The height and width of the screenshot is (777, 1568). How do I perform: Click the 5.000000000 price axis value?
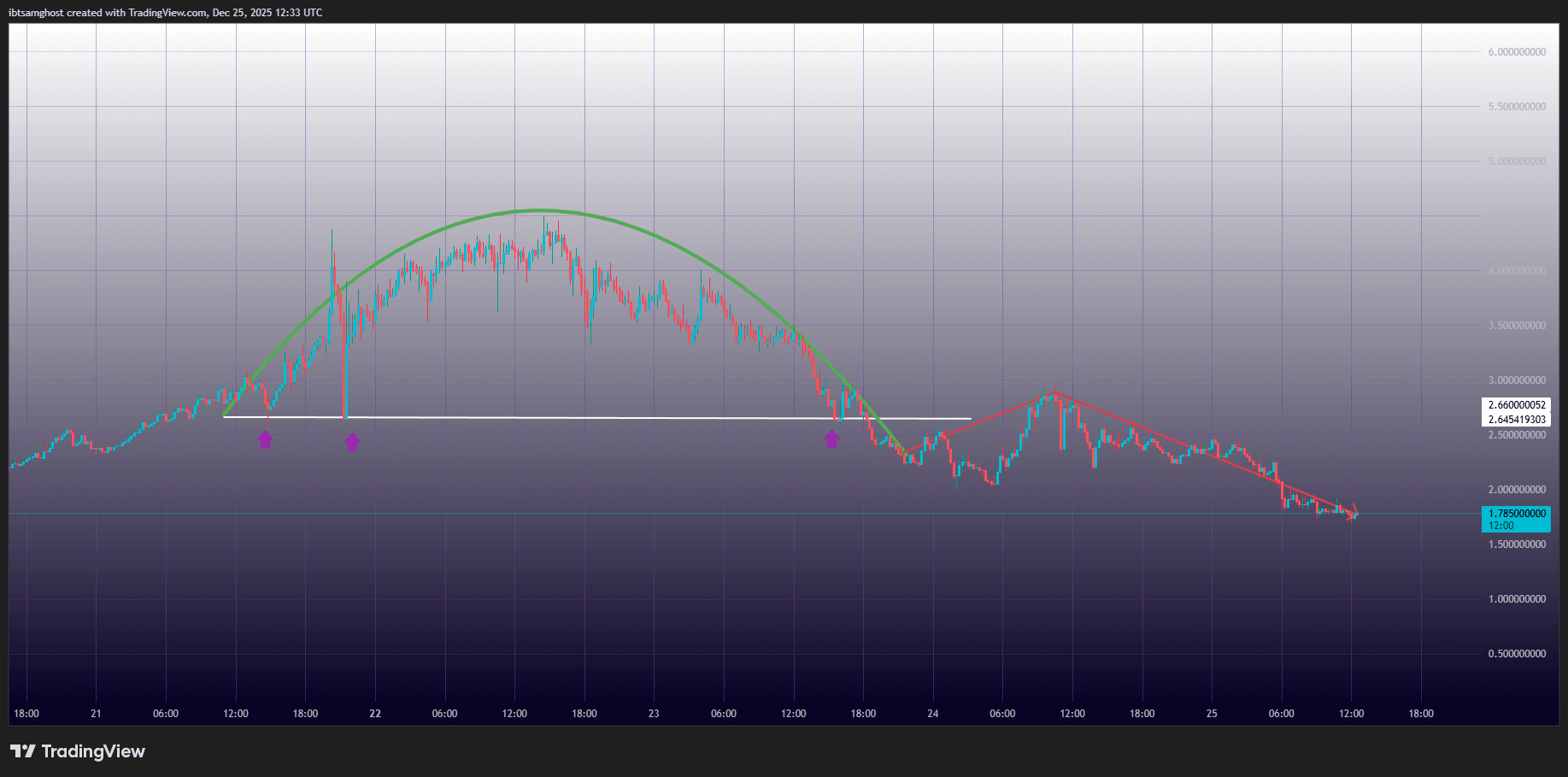(1517, 162)
